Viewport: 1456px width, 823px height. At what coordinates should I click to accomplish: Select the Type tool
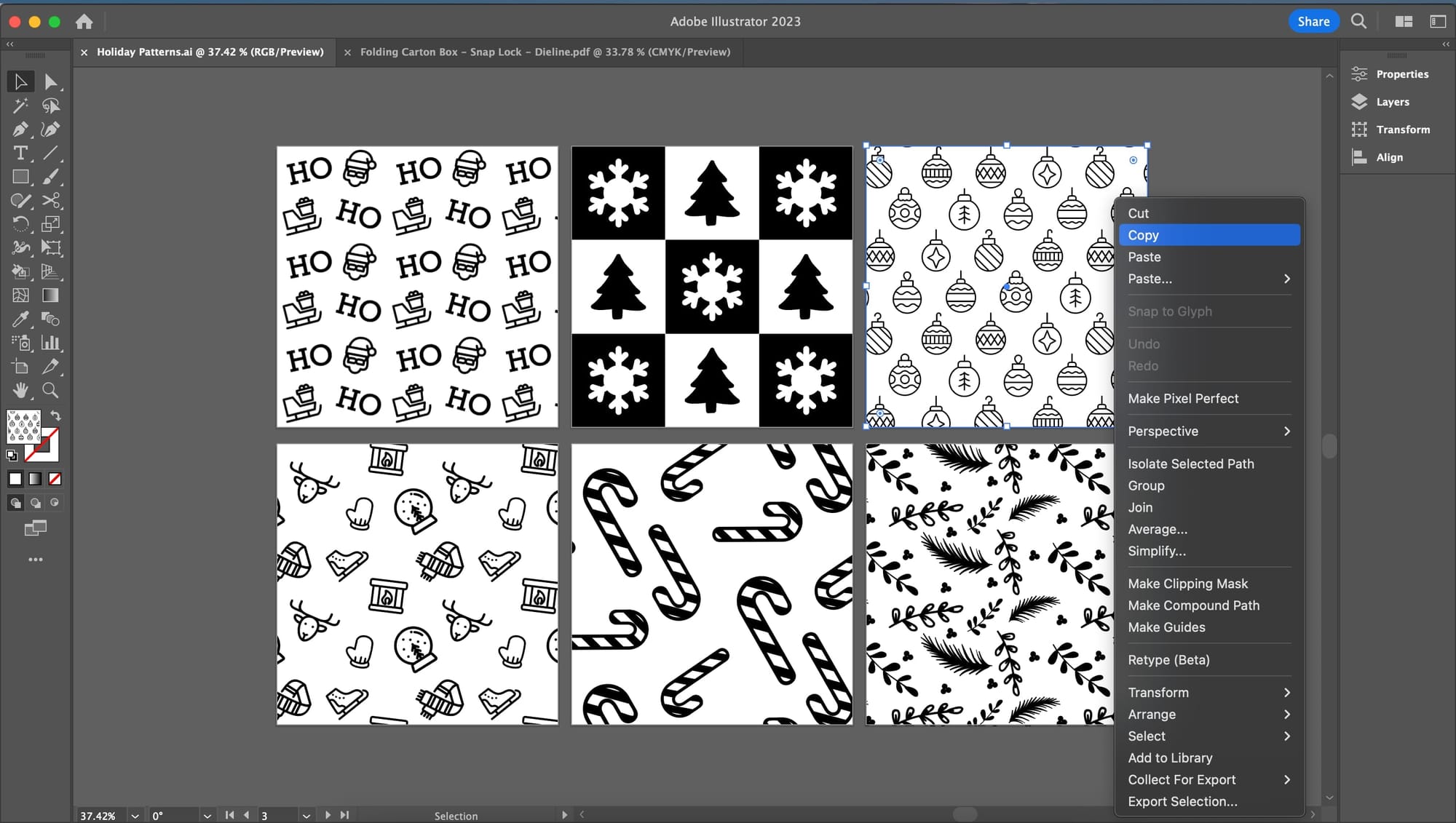tap(20, 153)
